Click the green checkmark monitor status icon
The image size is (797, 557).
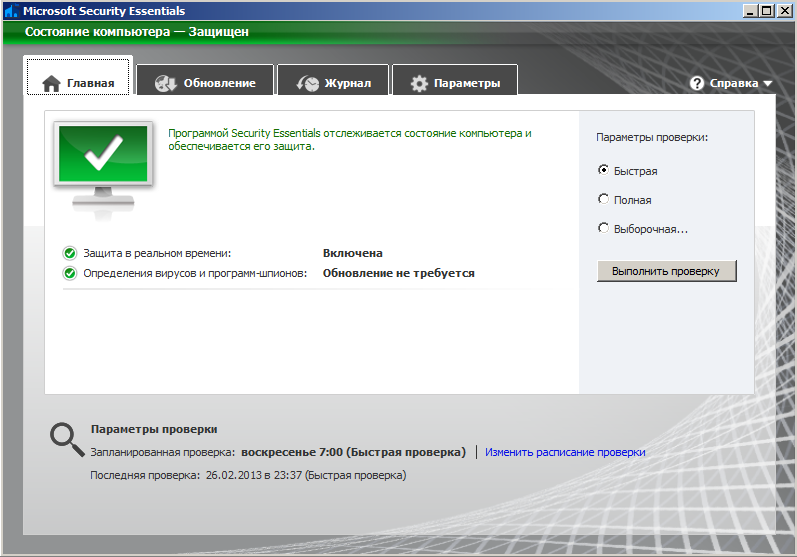(x=103, y=170)
